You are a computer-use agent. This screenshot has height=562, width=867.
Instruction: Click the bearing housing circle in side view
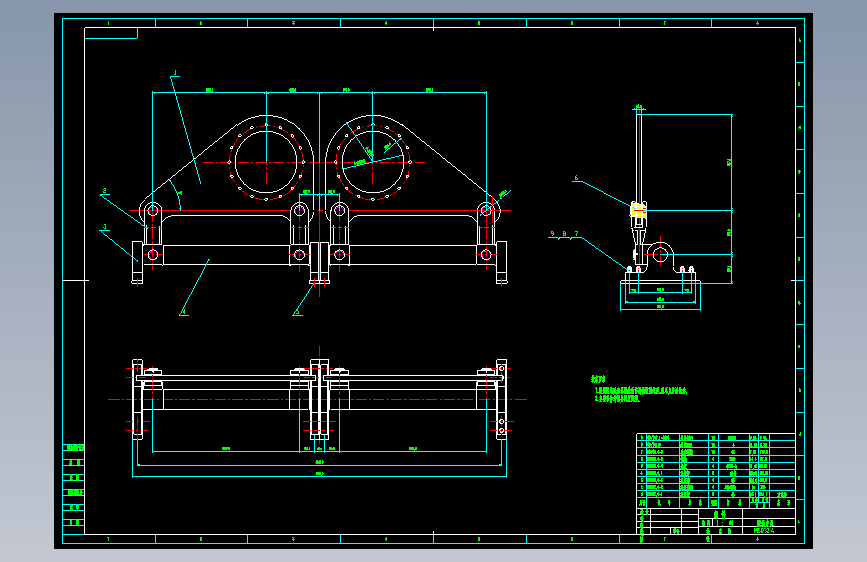pyautogui.click(x=660, y=255)
